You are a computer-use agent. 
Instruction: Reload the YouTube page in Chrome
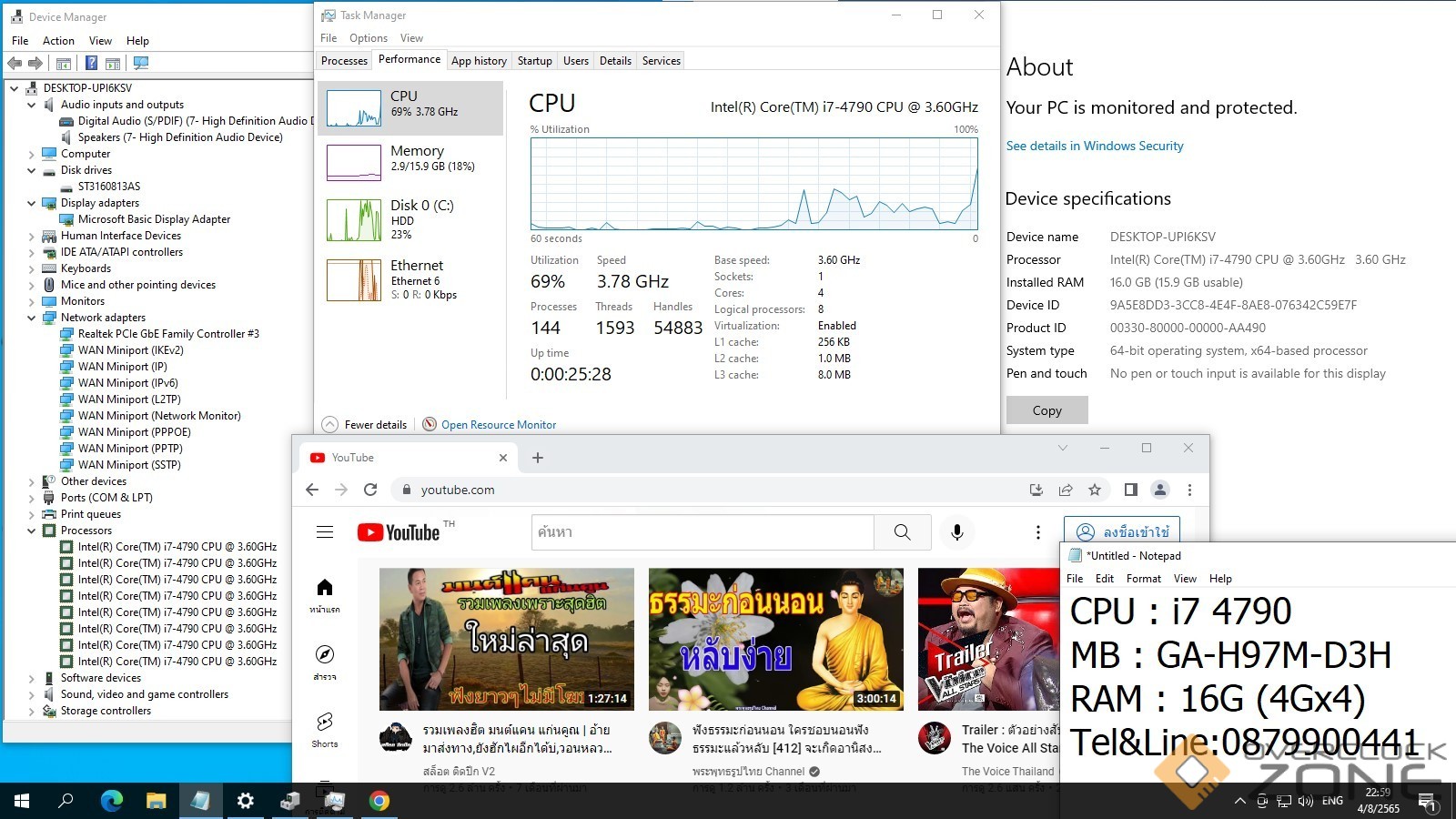370,490
